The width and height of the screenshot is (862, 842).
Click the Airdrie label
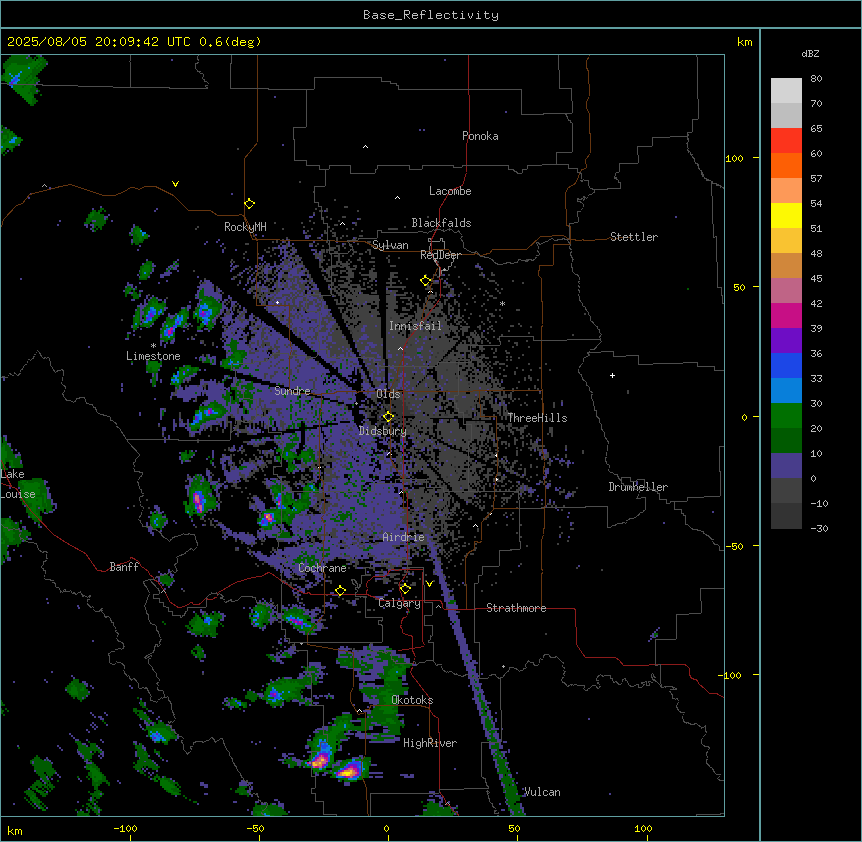click(x=403, y=537)
